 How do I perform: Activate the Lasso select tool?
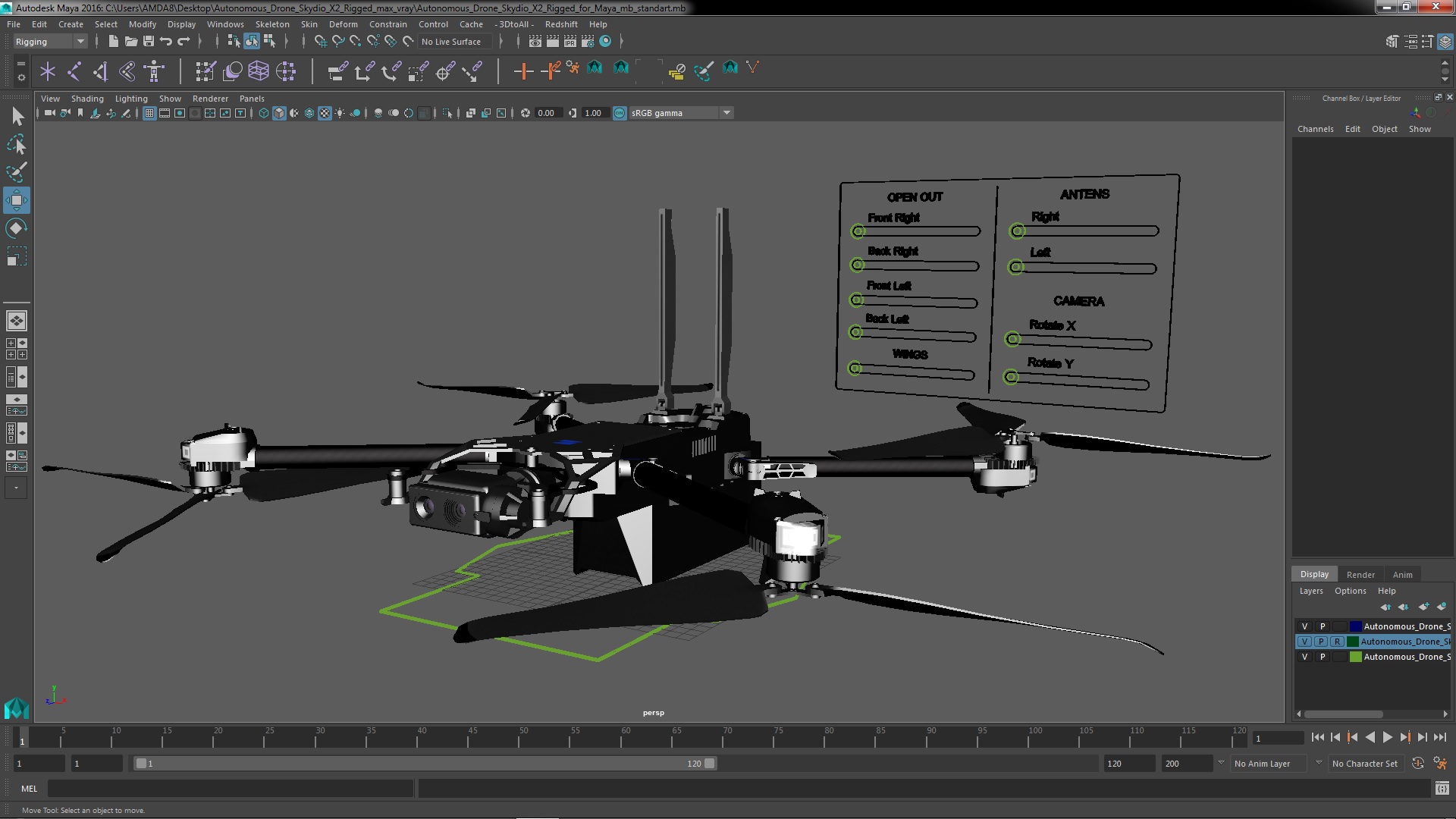click(x=16, y=144)
